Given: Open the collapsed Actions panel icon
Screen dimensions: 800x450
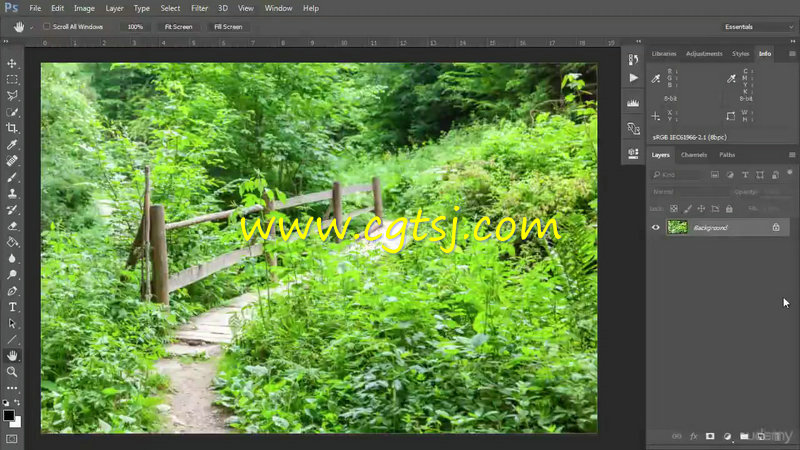Looking at the screenshot, I should coord(633,78).
